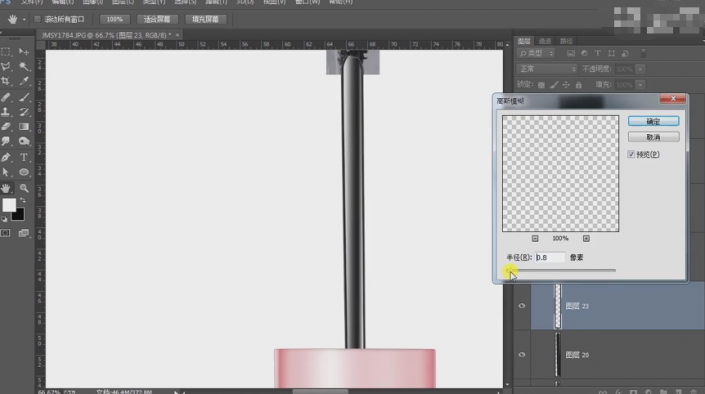Filter layers by adjustment layer icon
This screenshot has width=705, height=394.
[584, 54]
